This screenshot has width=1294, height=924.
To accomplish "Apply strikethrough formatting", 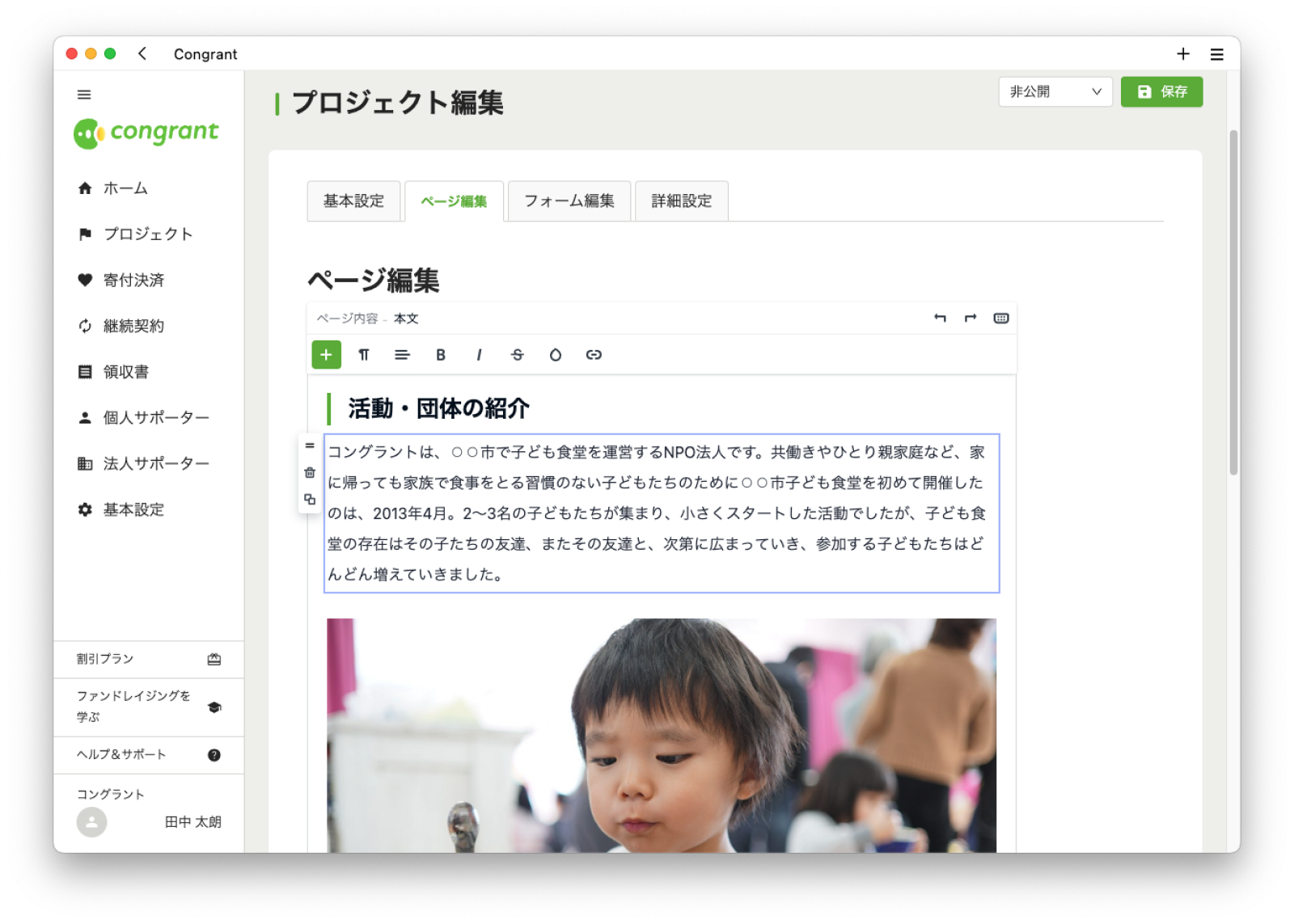I will (518, 355).
